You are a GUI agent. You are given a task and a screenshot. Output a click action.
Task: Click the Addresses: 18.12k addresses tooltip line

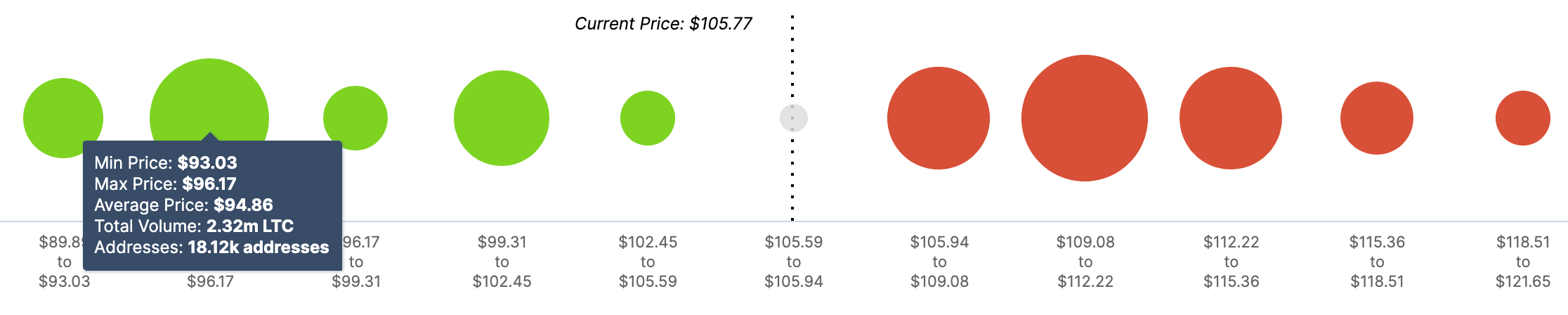click(211, 247)
